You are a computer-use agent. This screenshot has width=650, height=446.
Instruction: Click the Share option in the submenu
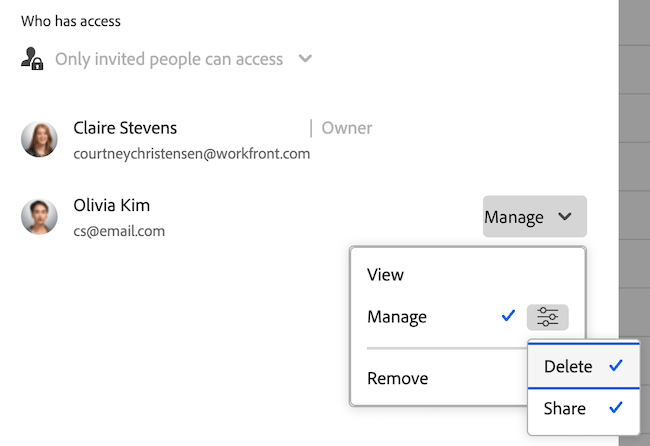(x=565, y=408)
